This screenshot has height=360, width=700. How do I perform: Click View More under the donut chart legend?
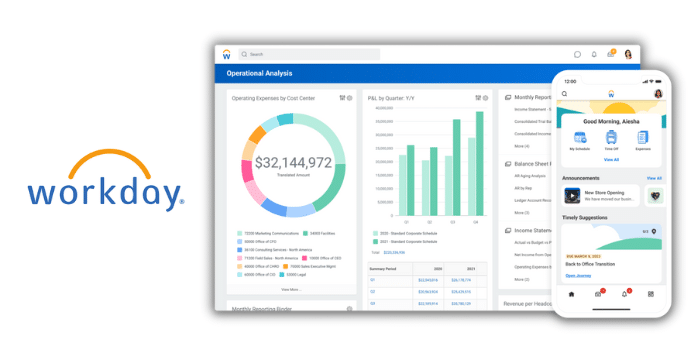[291, 289]
